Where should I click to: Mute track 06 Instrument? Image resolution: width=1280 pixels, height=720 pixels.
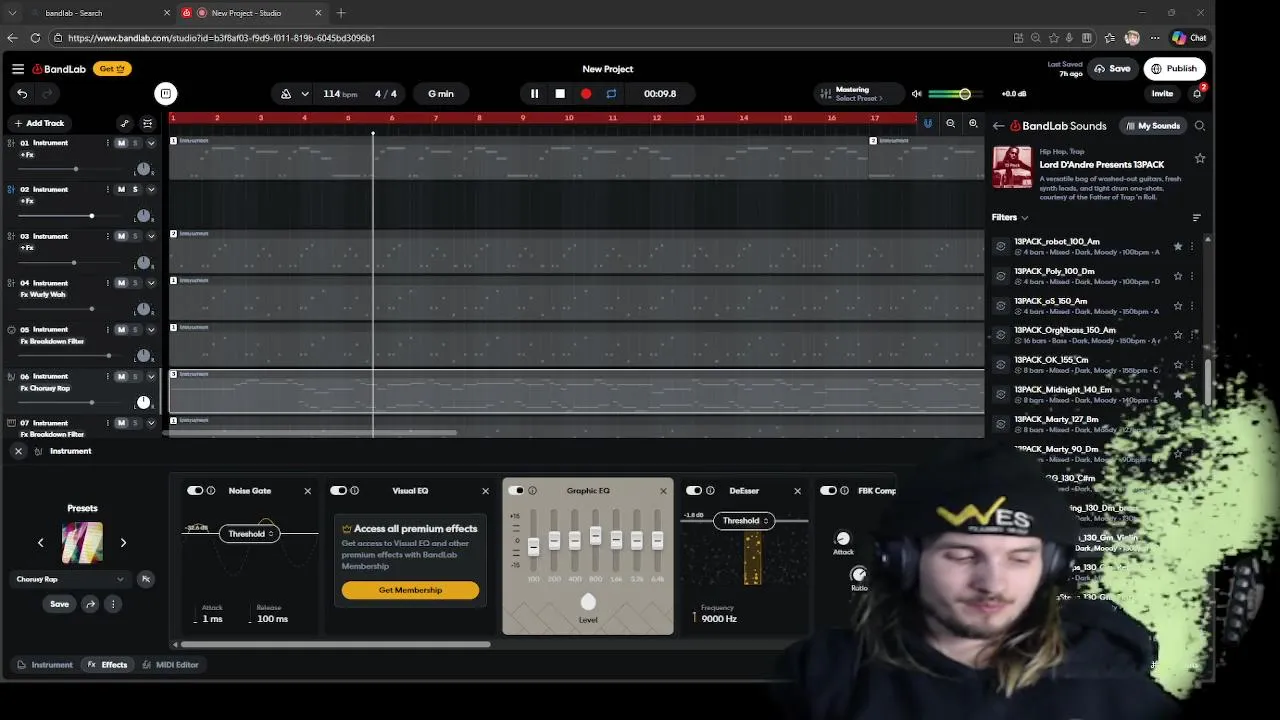122,377
